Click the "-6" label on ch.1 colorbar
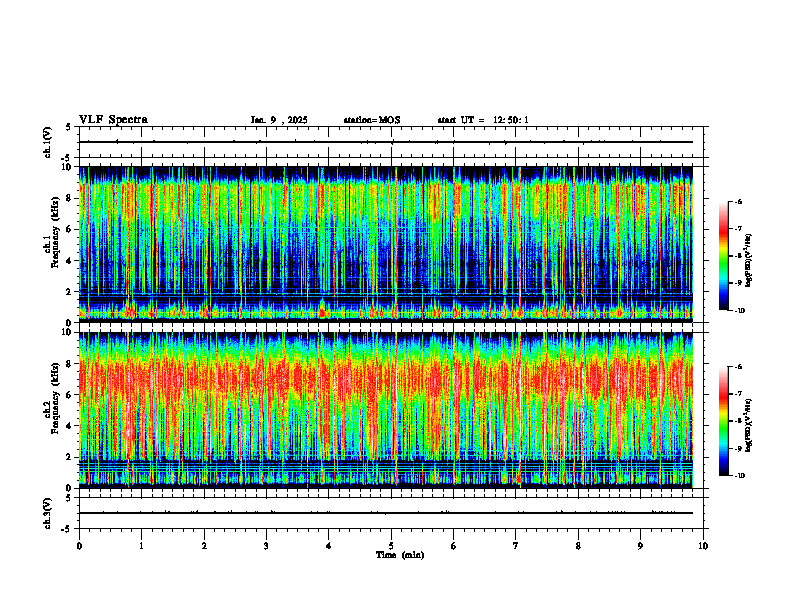This screenshot has width=792, height=612. [738, 201]
